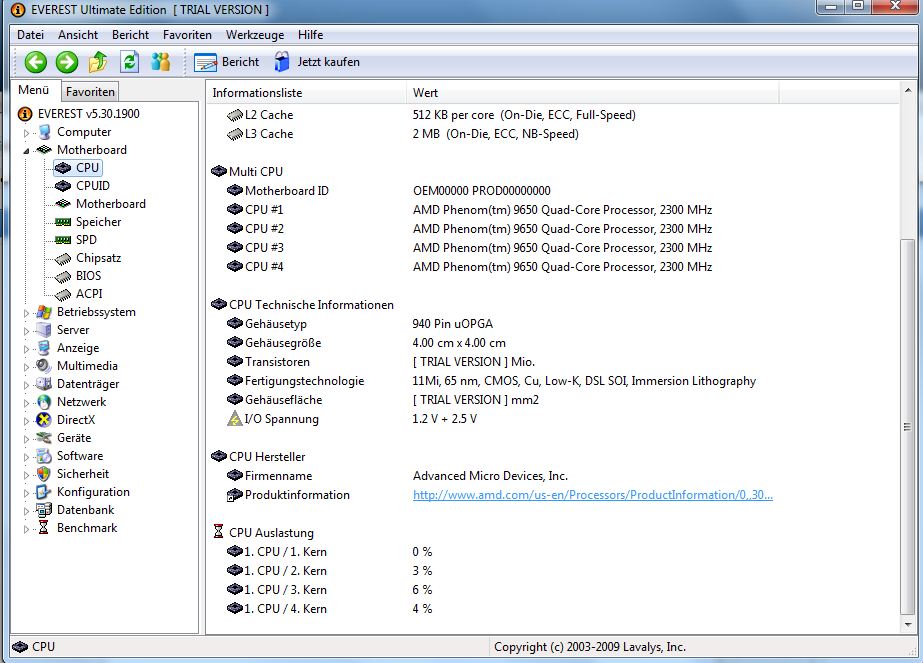923x663 pixels.
Task: Expand the Datenträger tree node
Action: 26,385
